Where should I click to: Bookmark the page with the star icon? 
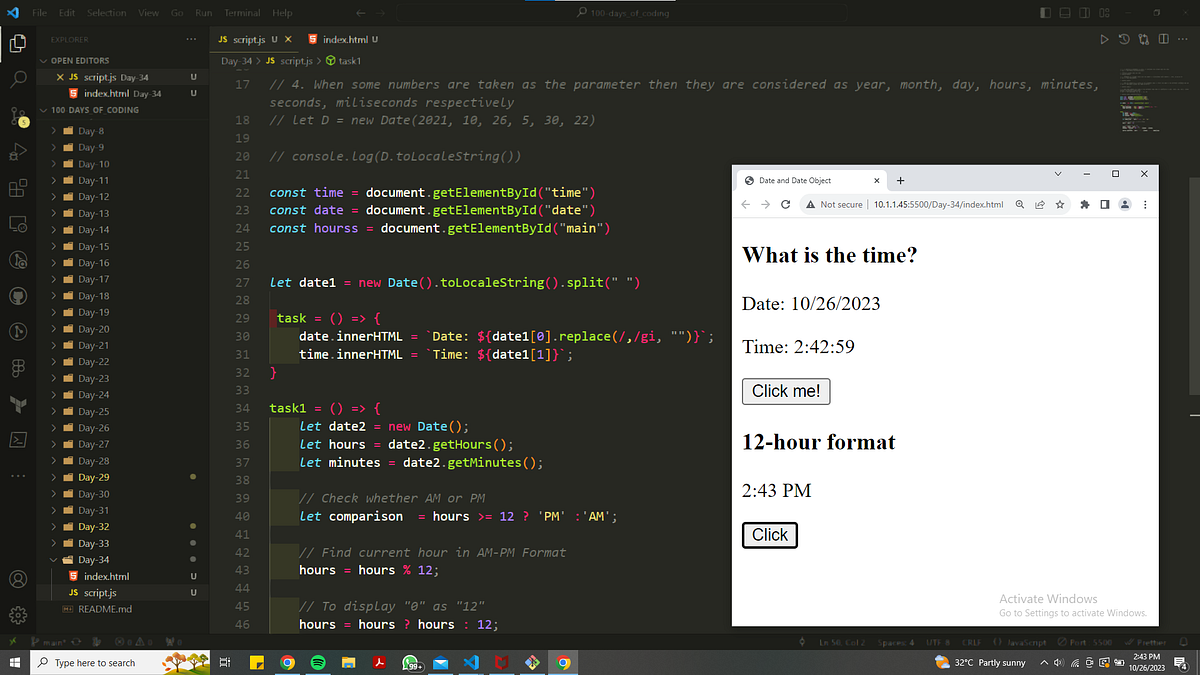[x=1060, y=204]
